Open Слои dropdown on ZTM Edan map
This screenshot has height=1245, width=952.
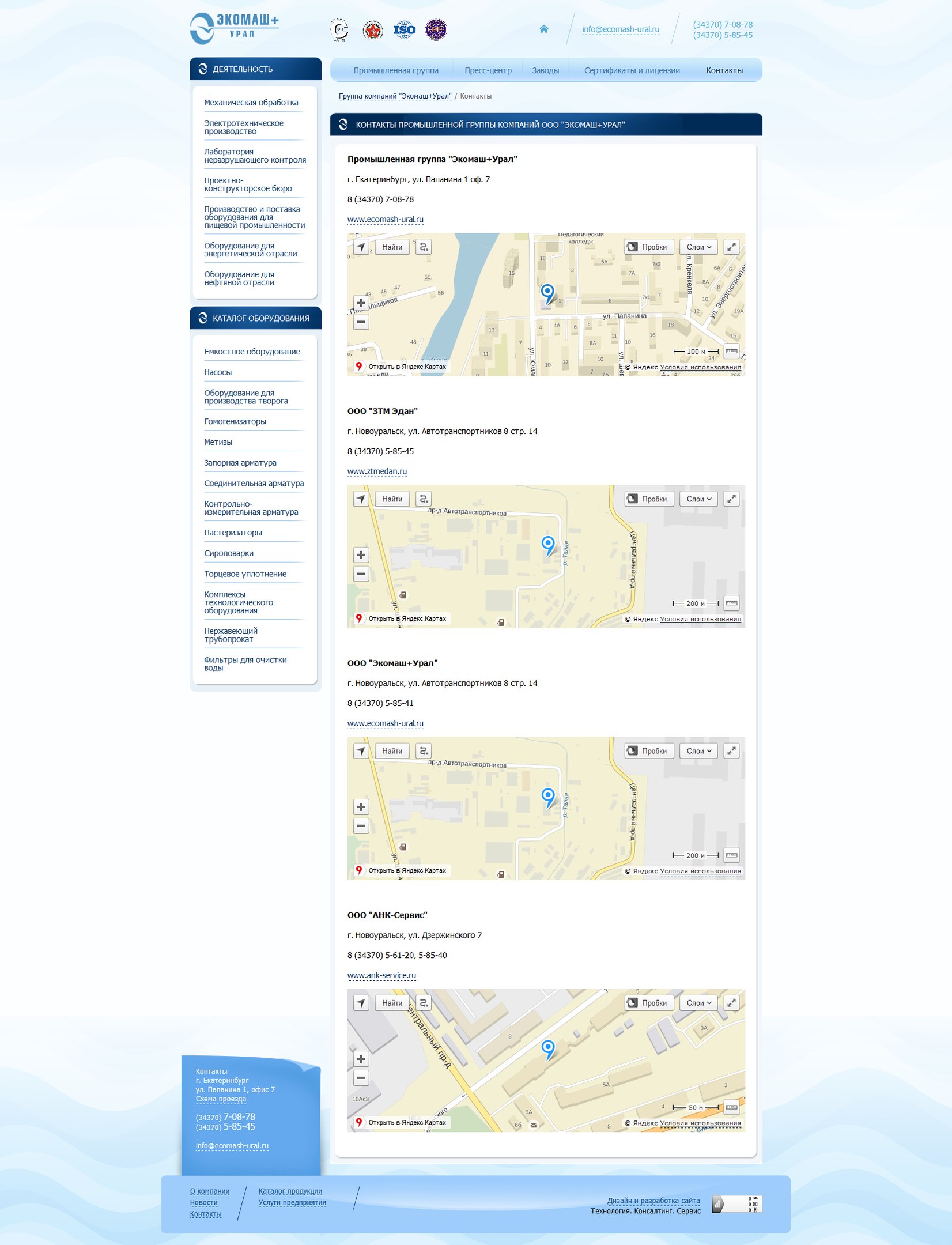pyautogui.click(x=698, y=499)
